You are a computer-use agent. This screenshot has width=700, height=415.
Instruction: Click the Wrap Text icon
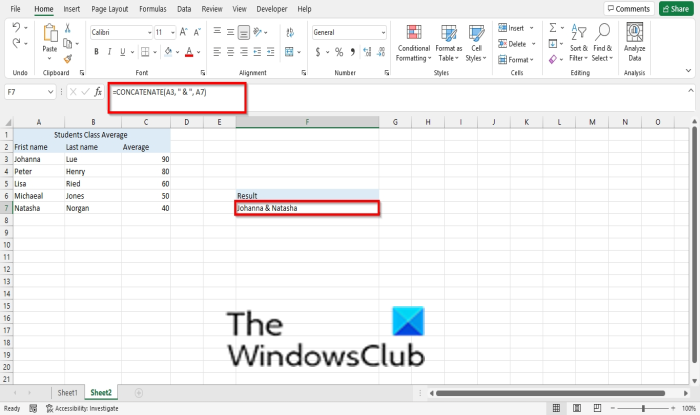tap(290, 32)
